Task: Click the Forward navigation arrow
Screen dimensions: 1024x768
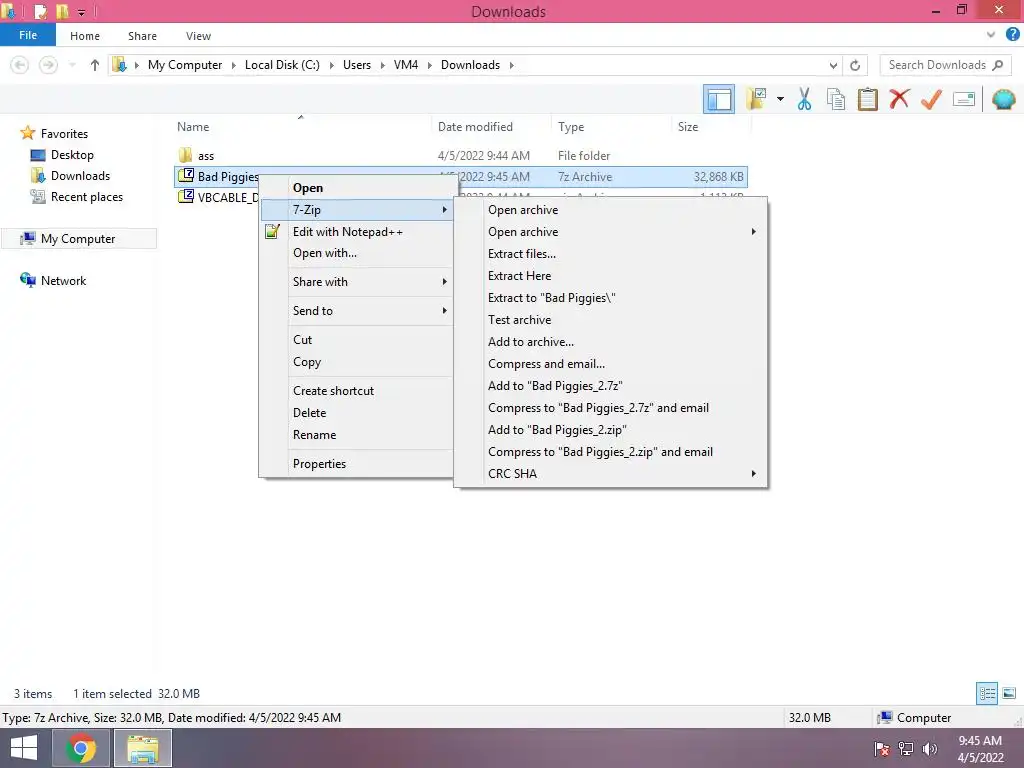Action: point(48,65)
